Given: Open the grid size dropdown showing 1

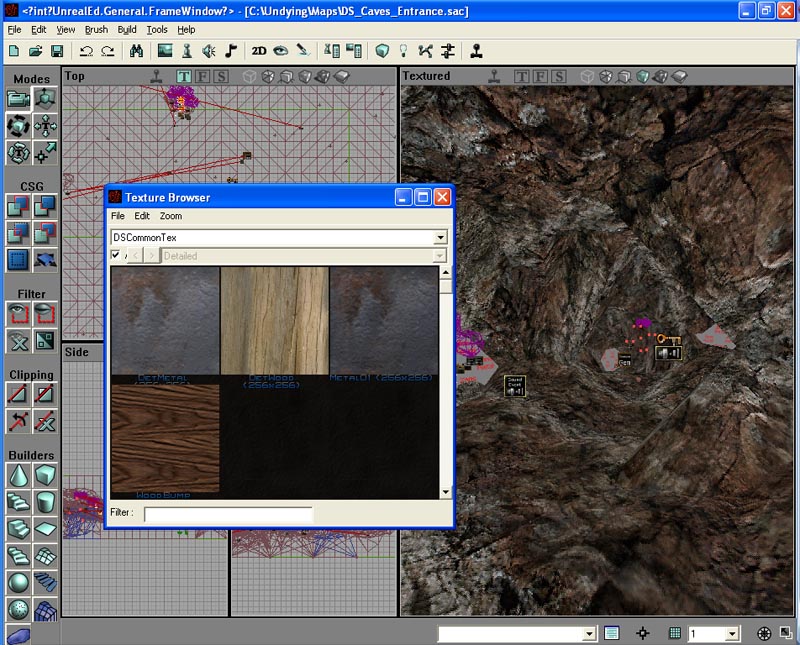Looking at the screenshot, I should tap(732, 634).
